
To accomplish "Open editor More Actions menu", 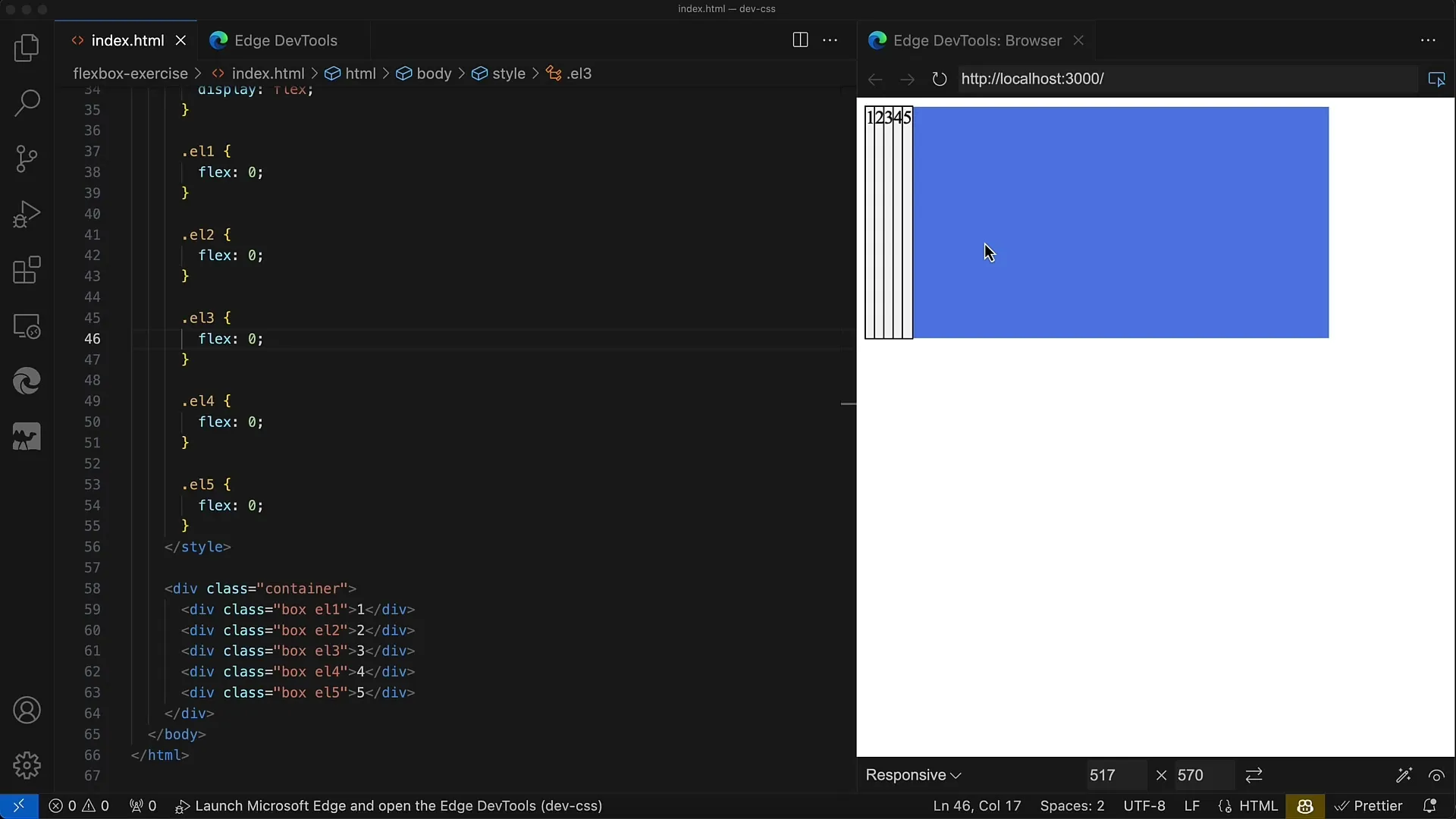I will (830, 40).
